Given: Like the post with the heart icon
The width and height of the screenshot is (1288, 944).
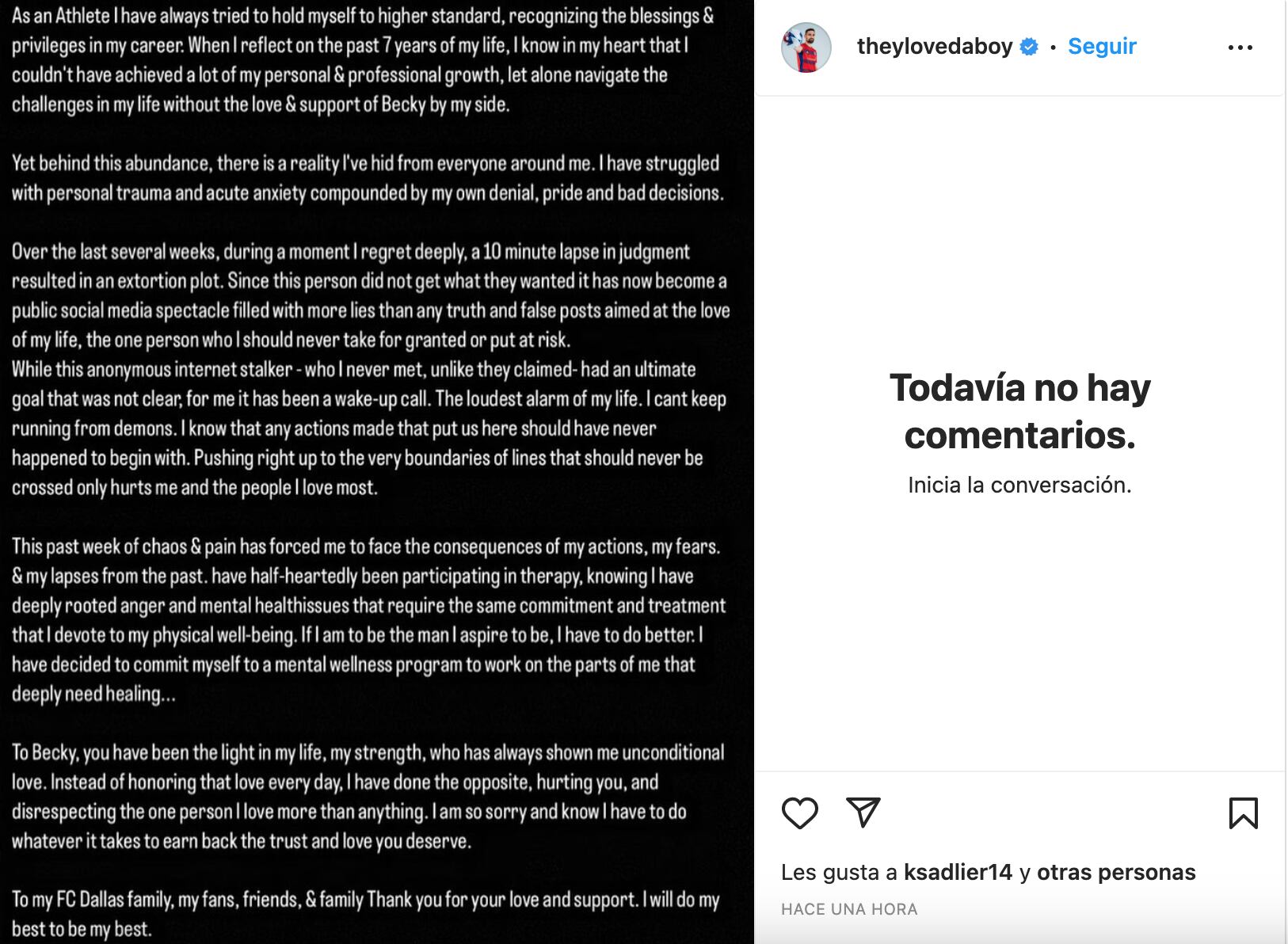Looking at the screenshot, I should pos(799,813).
